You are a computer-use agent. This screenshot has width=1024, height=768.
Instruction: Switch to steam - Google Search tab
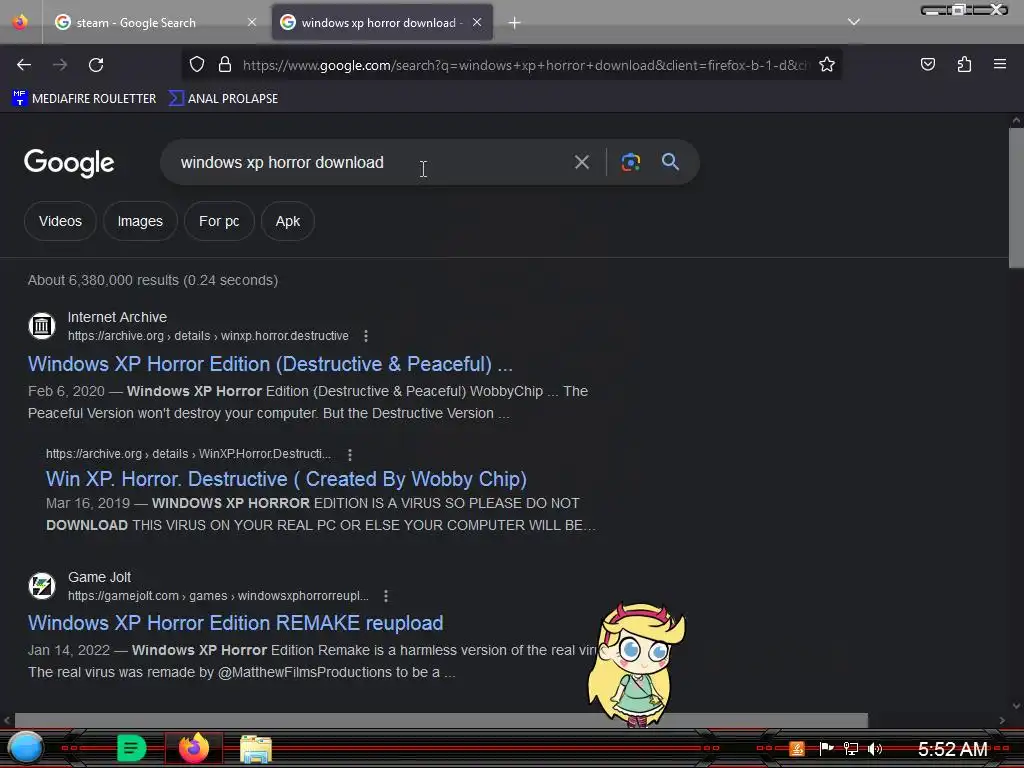[155, 22]
